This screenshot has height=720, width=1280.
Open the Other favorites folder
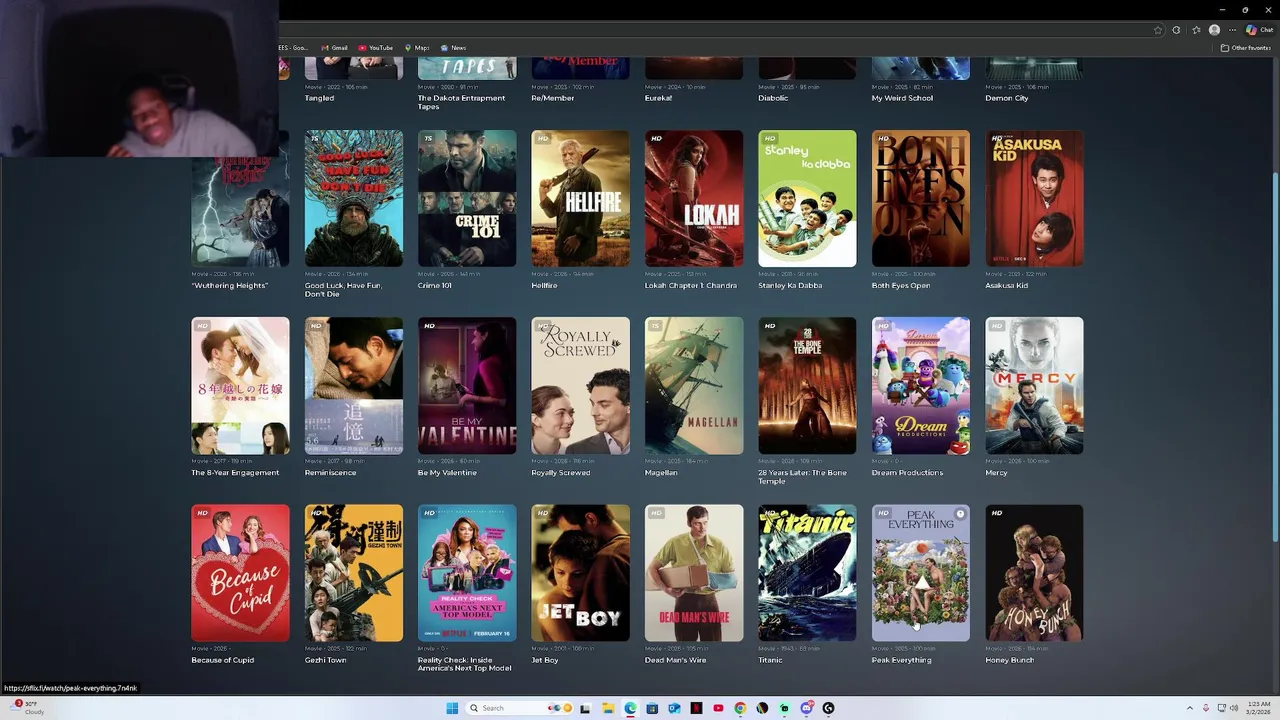(x=1245, y=48)
